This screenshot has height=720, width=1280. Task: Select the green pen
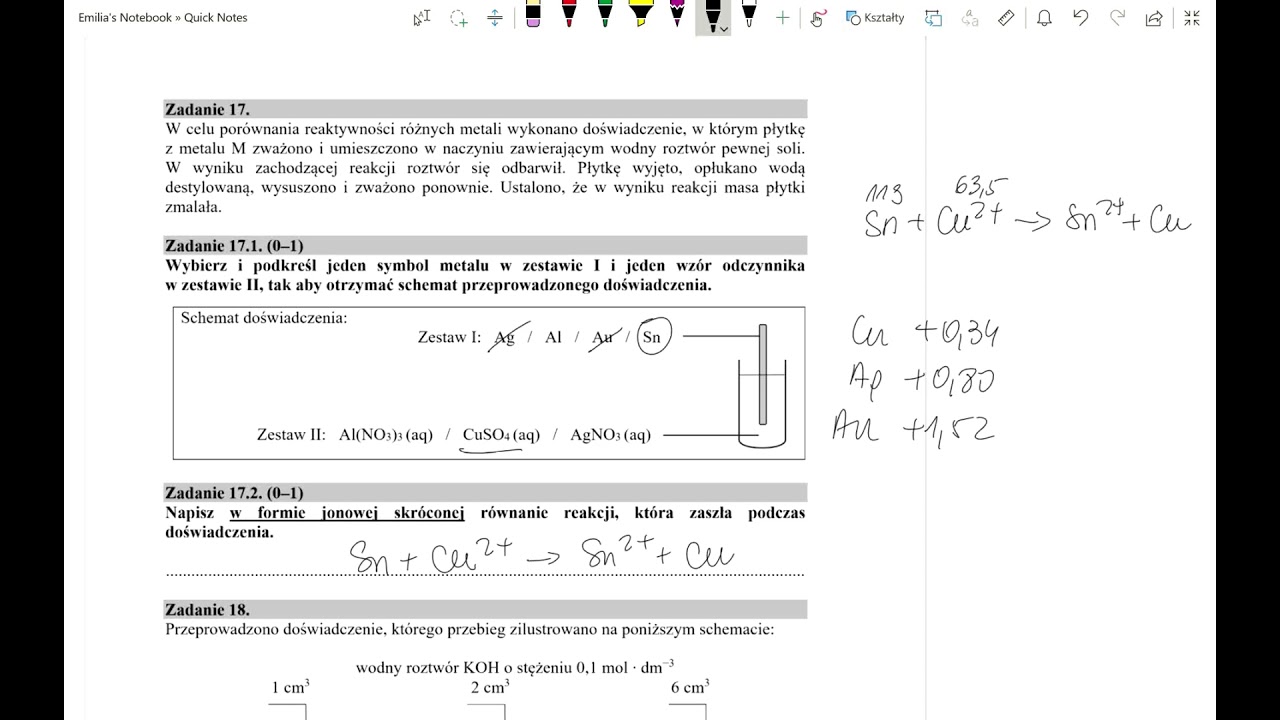click(605, 16)
